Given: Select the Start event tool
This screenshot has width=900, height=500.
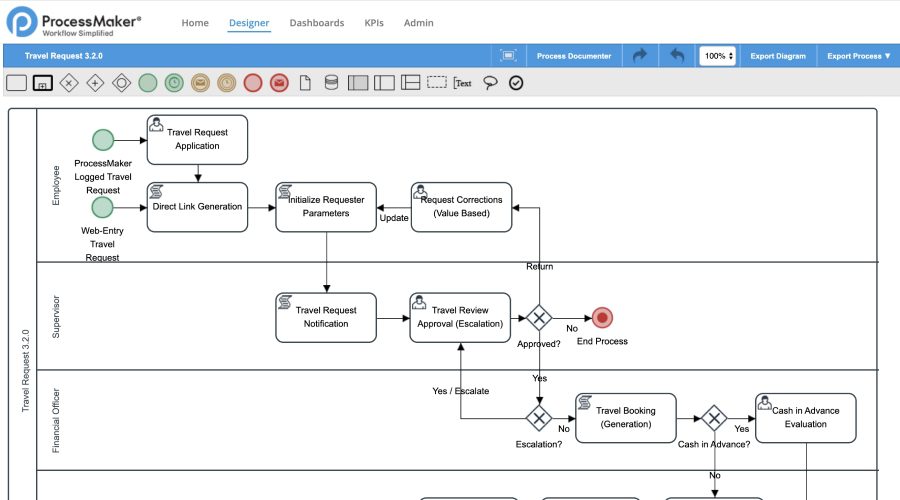Looking at the screenshot, I should [x=148, y=83].
